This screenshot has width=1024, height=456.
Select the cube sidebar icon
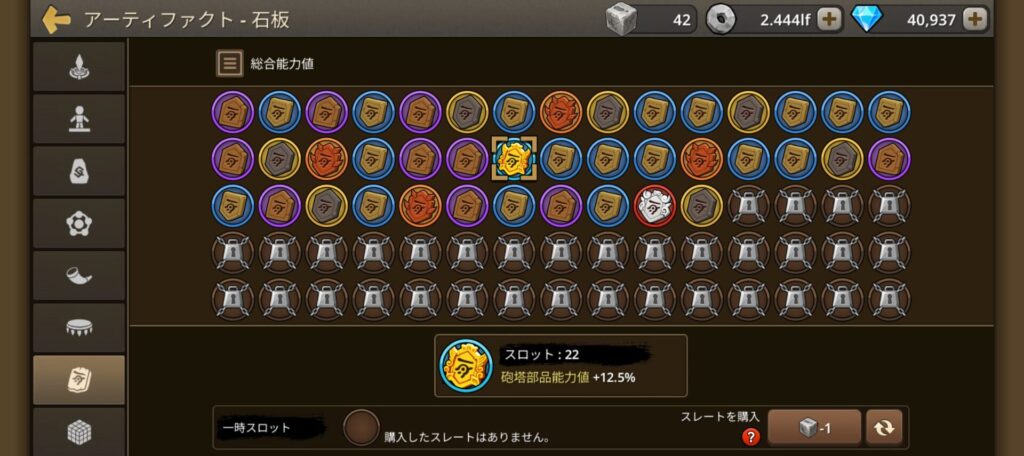coord(79,431)
